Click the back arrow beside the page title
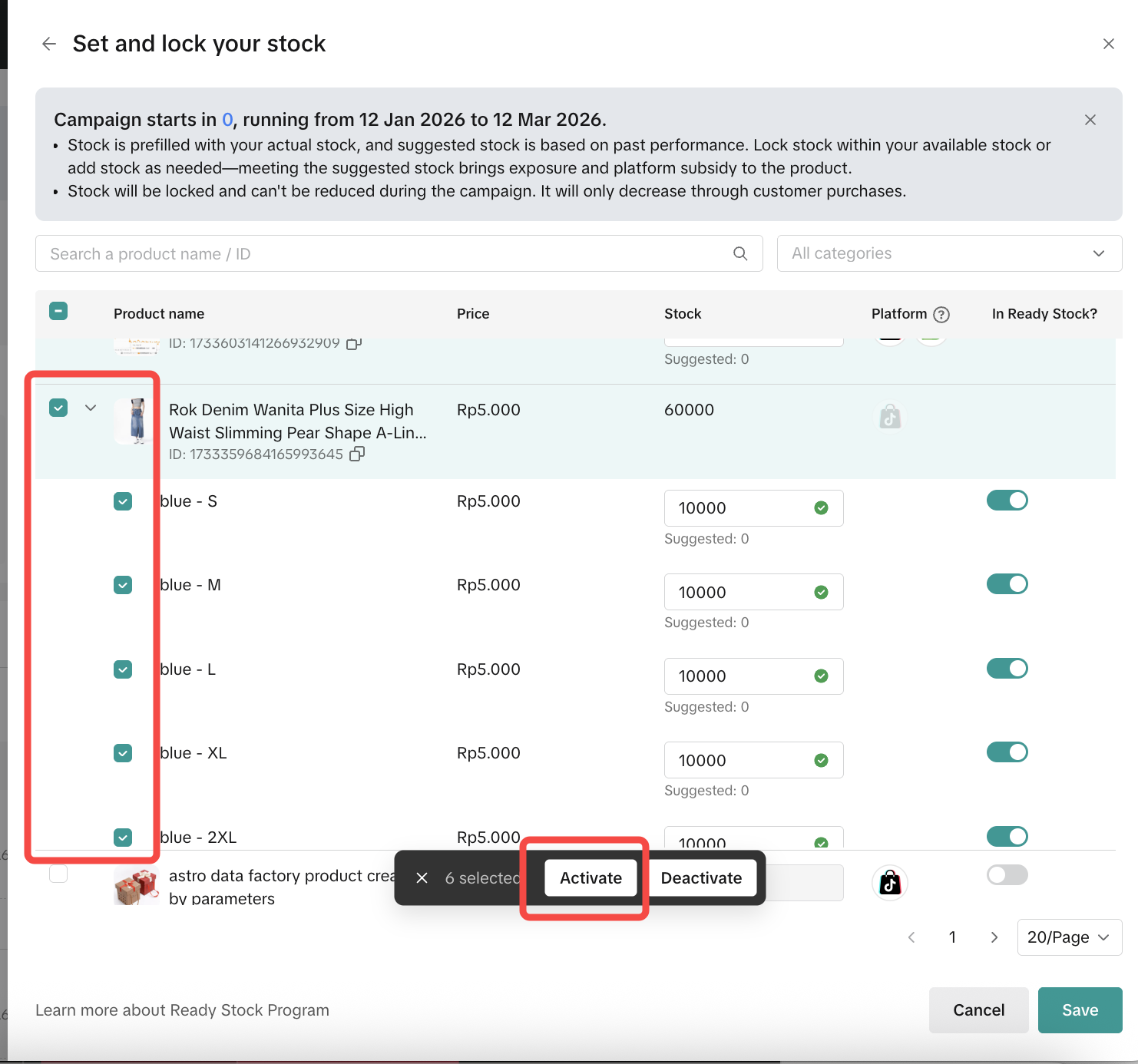The image size is (1138, 1064). pyautogui.click(x=49, y=44)
